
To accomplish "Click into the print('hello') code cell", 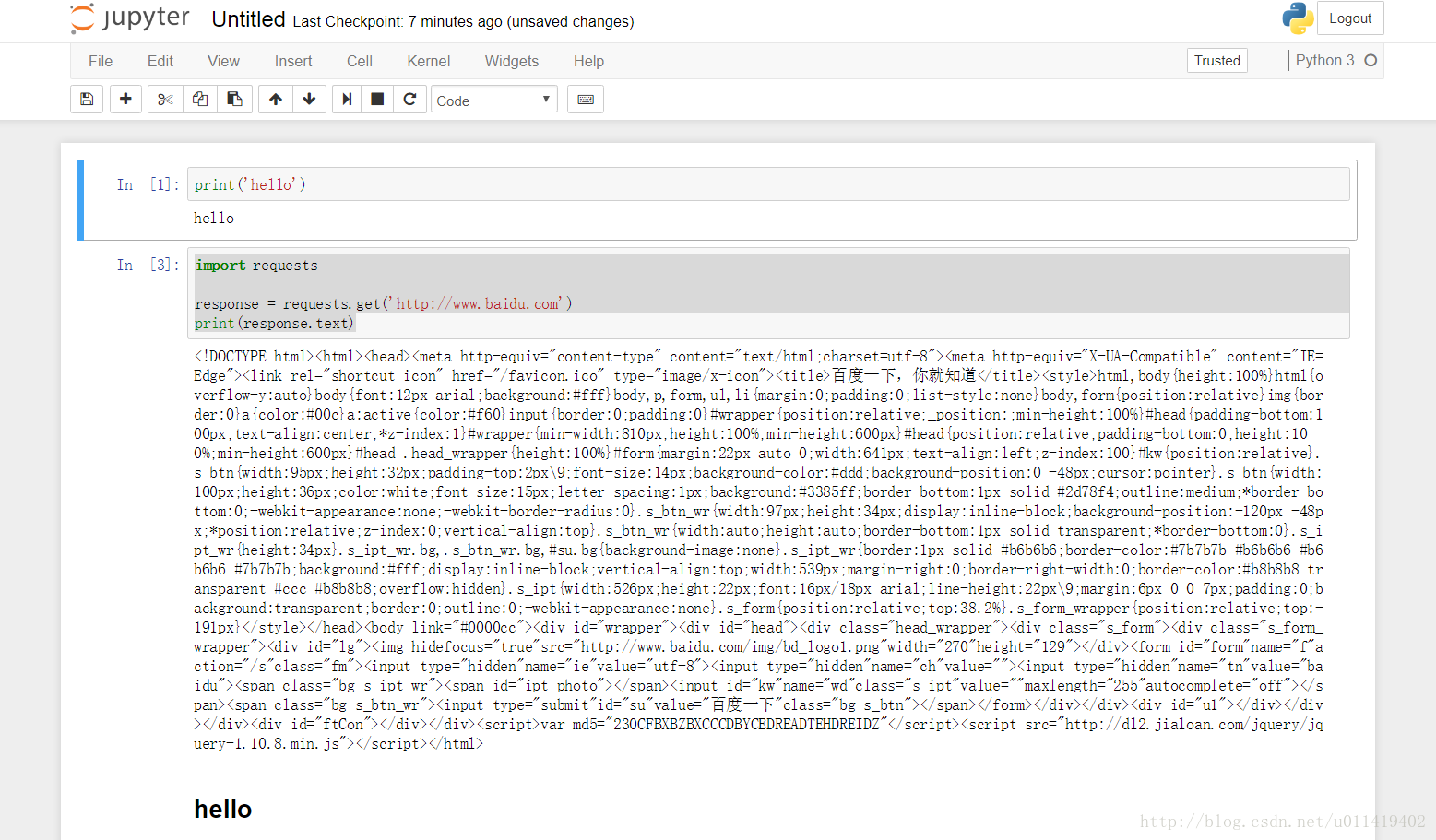I will point(768,184).
